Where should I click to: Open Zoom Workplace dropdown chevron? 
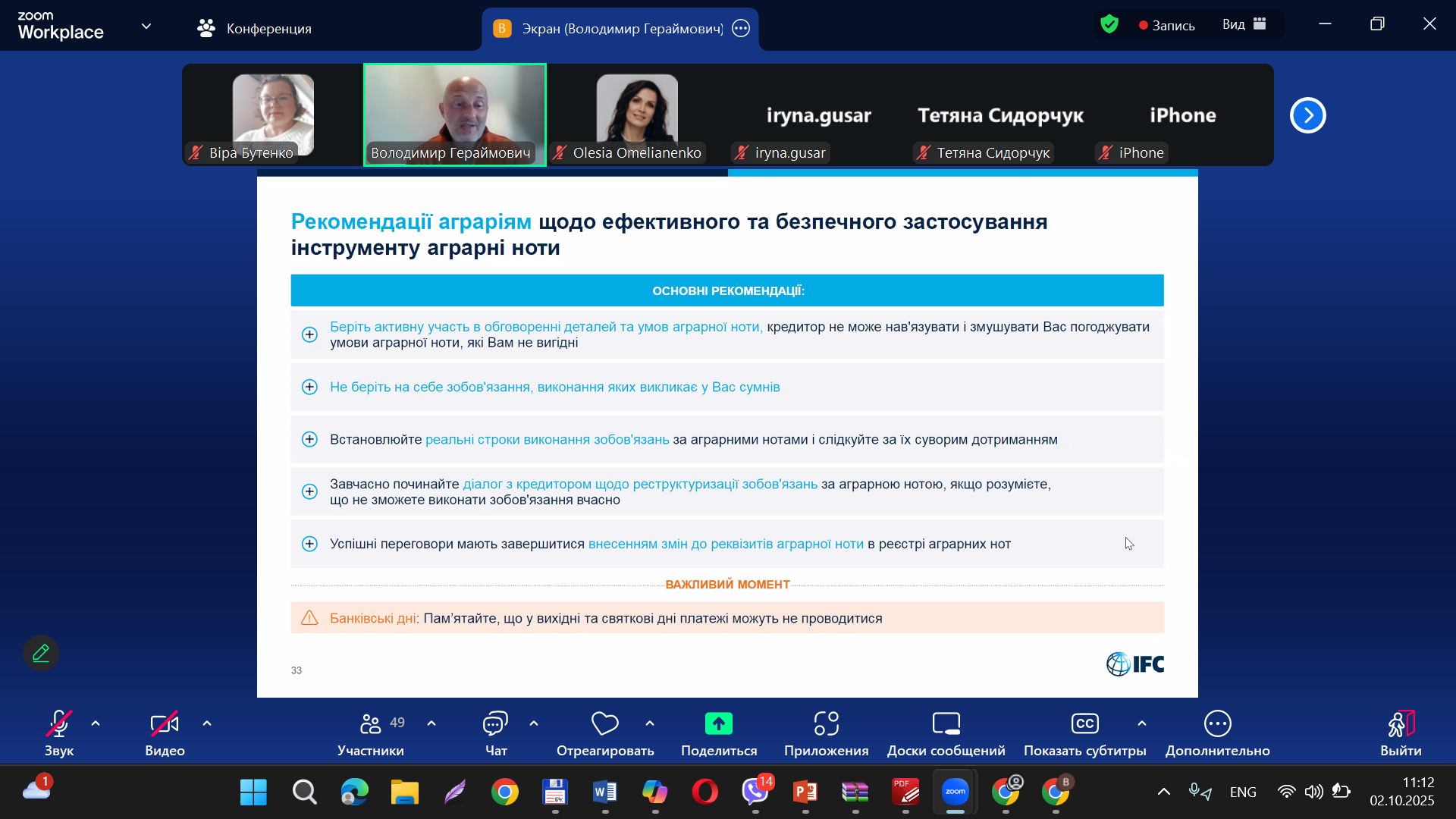click(146, 27)
